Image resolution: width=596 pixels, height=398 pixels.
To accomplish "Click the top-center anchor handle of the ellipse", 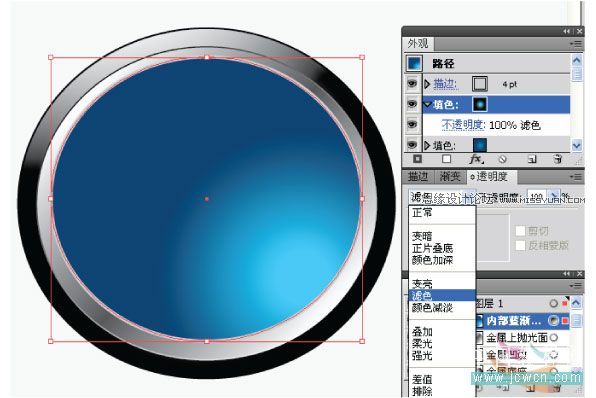I will 207,57.
